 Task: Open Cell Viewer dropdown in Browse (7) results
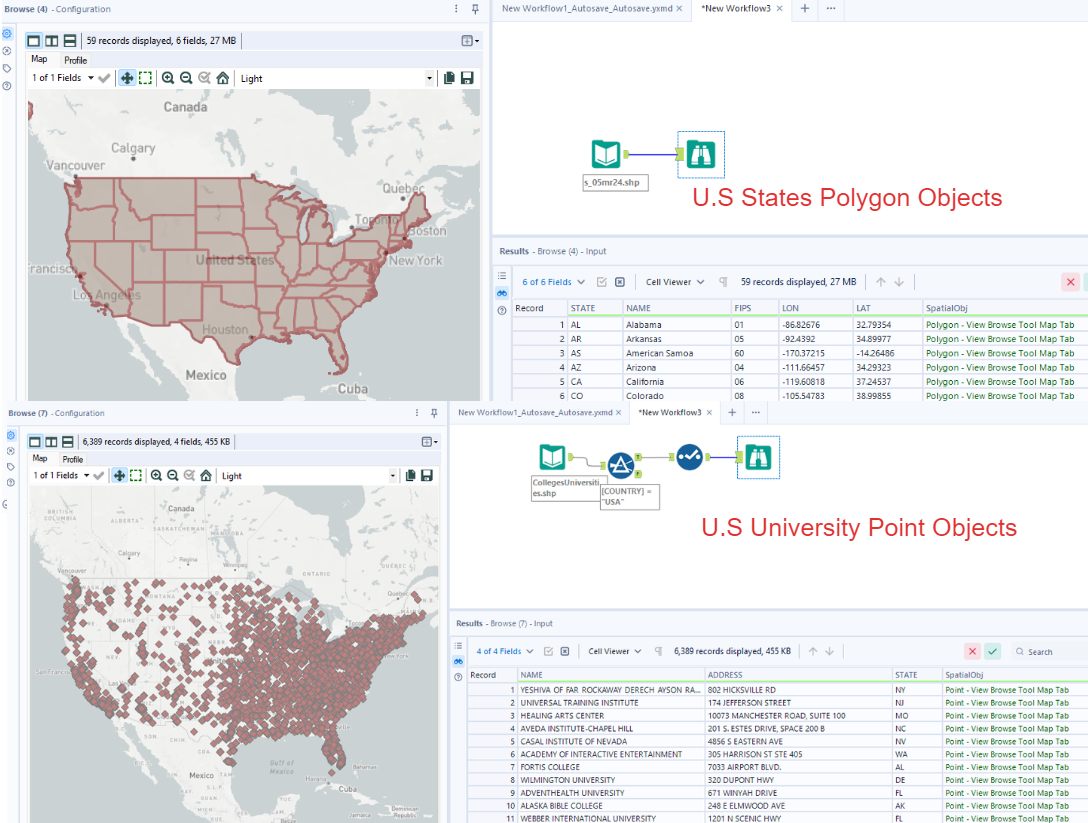(615, 652)
